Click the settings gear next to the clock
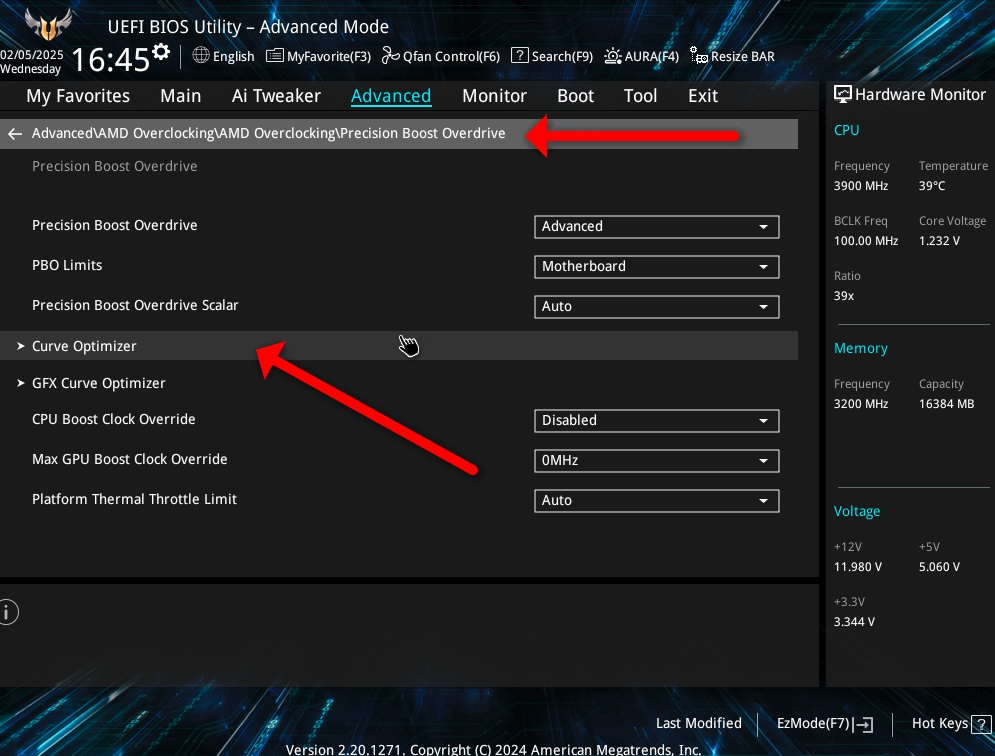Viewport: 995px width, 756px height. pos(162,51)
